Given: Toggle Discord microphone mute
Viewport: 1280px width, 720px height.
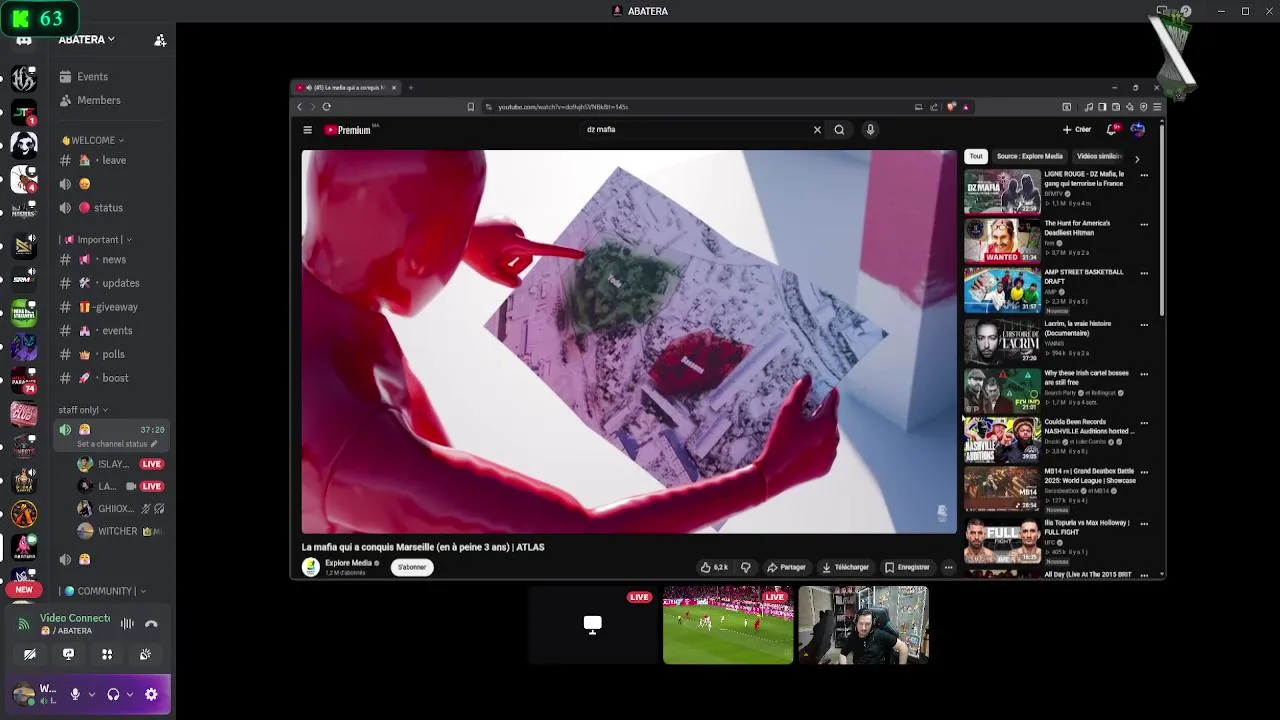Looking at the screenshot, I should [75, 694].
